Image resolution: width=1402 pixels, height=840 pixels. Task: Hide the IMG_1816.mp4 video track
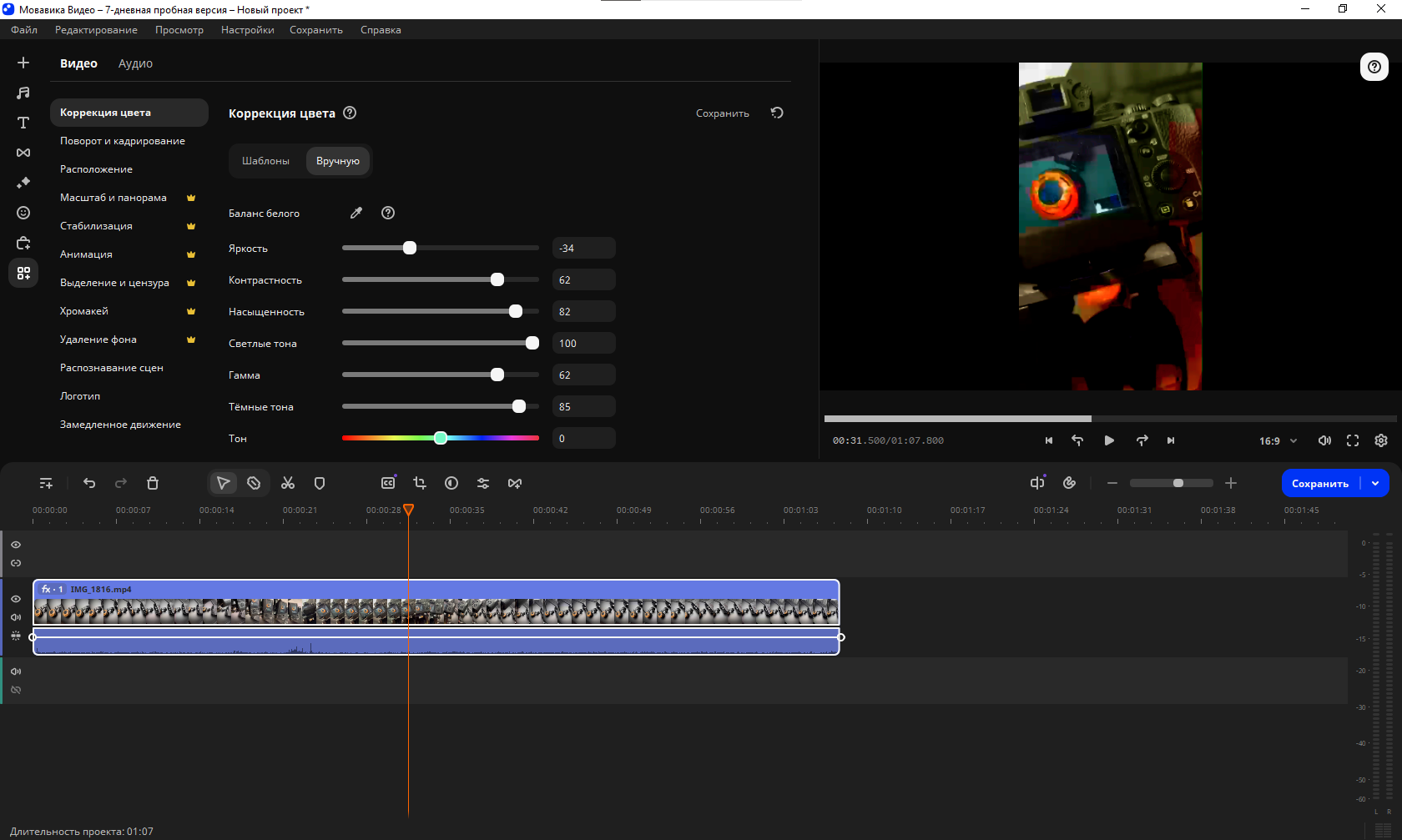(16, 599)
